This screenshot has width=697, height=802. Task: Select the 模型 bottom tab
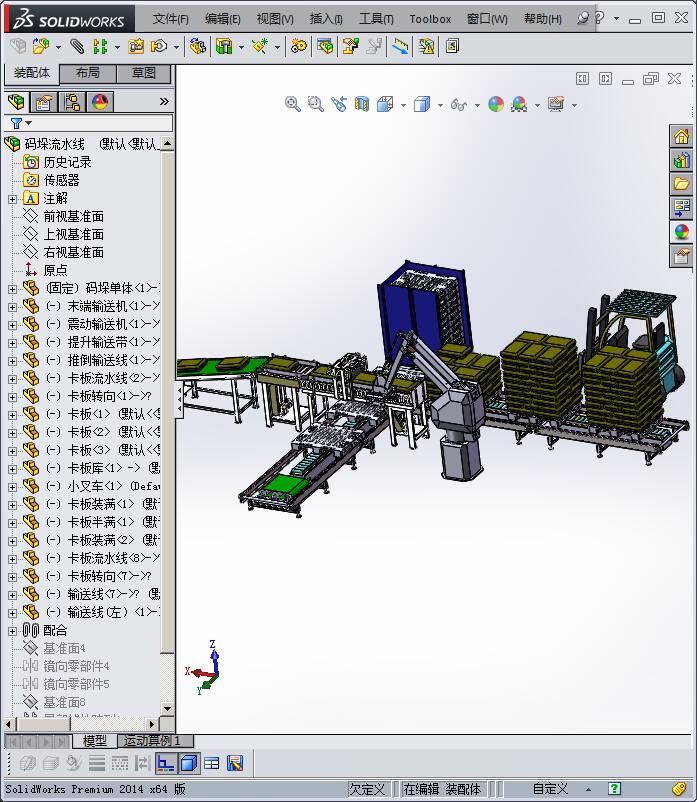tap(95, 740)
